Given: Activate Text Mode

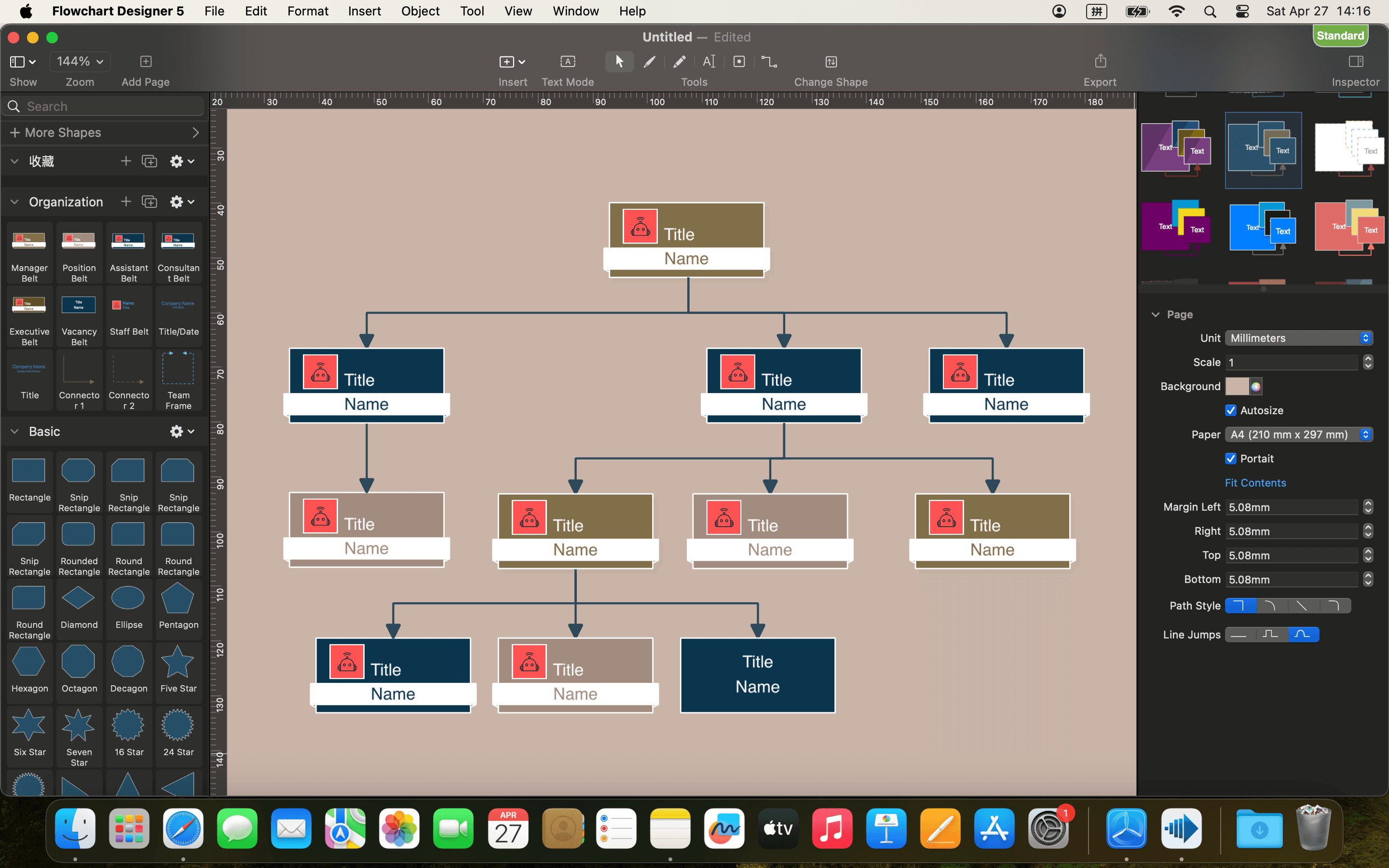Looking at the screenshot, I should tap(567, 61).
